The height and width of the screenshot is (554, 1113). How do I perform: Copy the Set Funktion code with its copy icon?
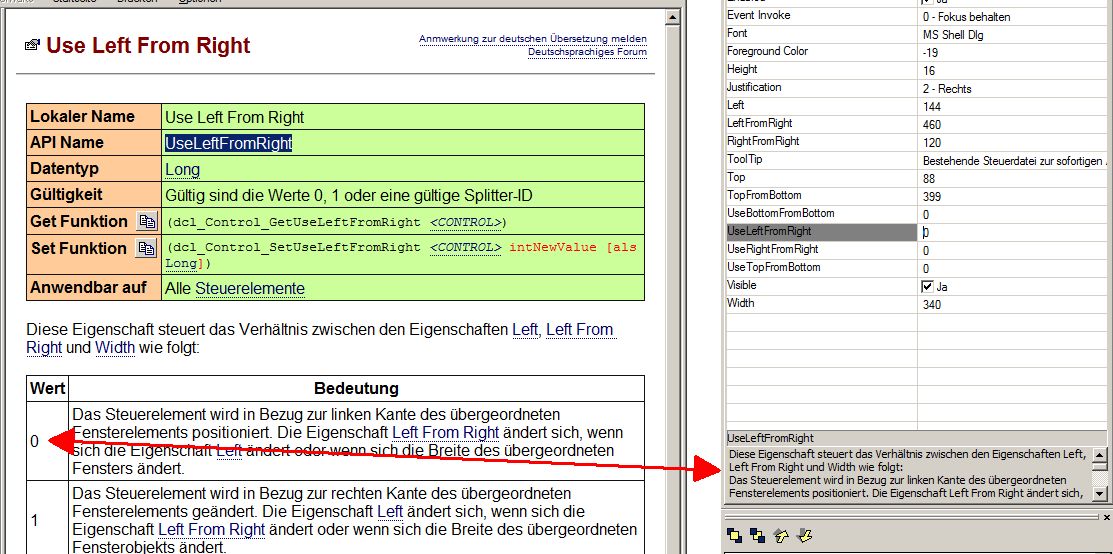coord(147,249)
